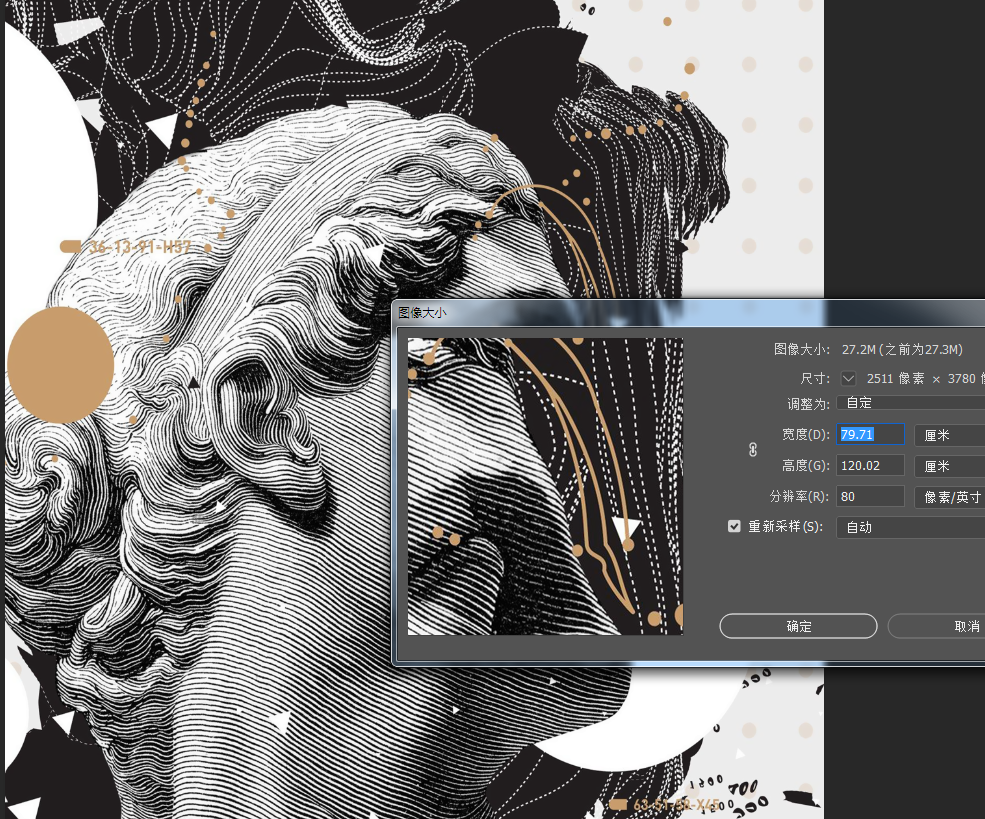Click the 36-13-91-H57 text on canvas
The width and height of the screenshot is (985, 819).
pos(140,246)
